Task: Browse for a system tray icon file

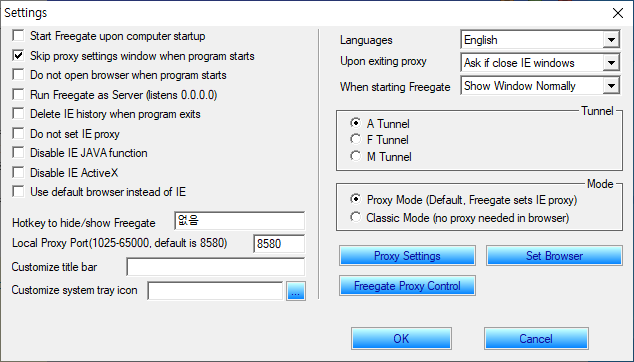Action: [x=296, y=291]
